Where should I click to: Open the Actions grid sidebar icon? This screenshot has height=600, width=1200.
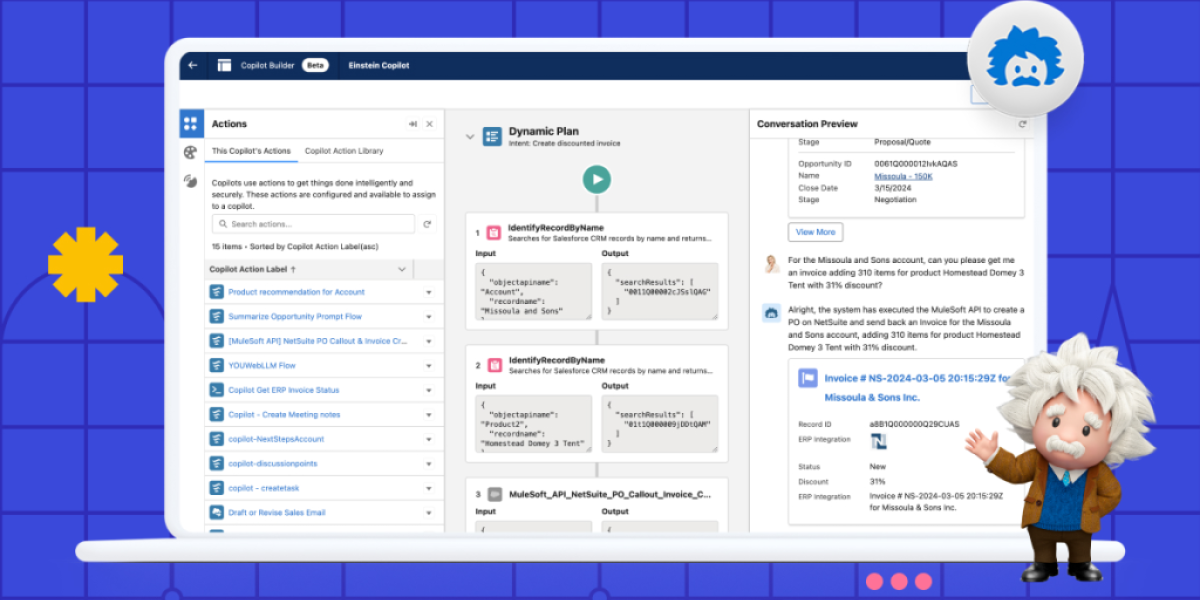point(191,124)
